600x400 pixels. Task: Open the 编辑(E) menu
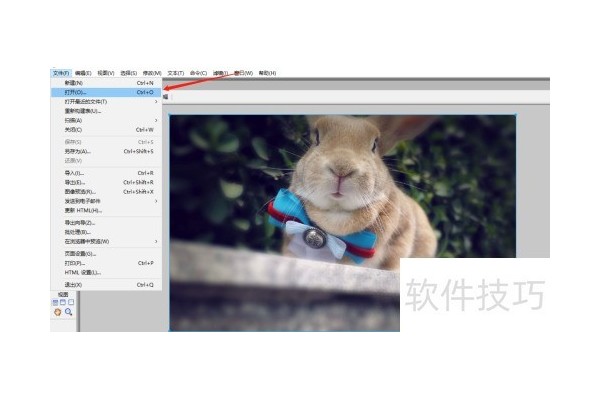coord(83,73)
